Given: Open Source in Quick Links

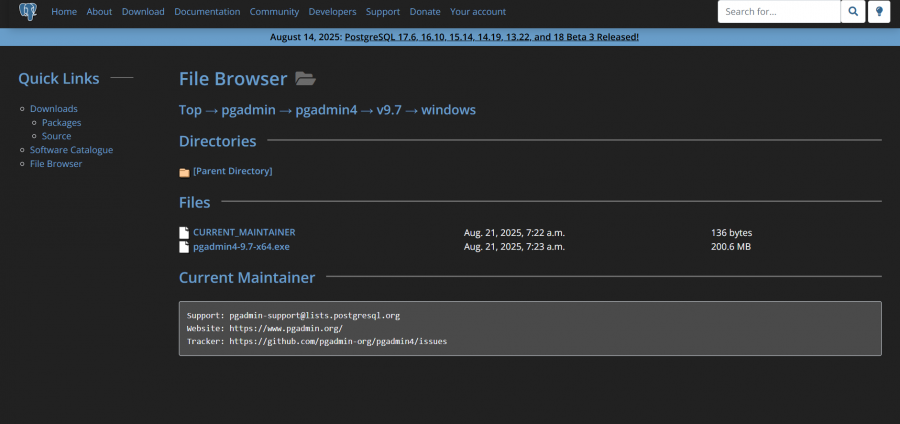Looking at the screenshot, I should [57, 136].
